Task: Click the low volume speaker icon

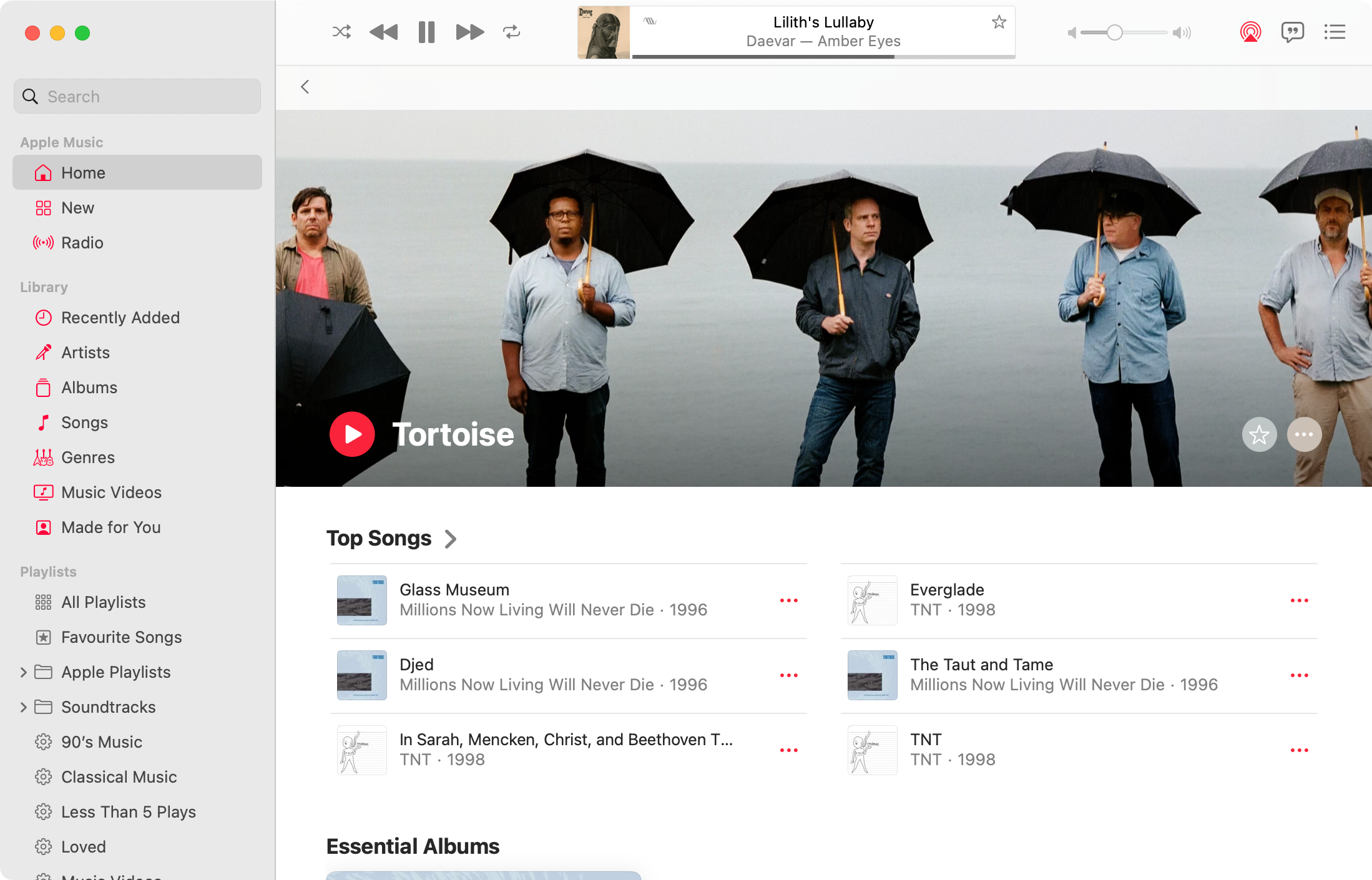Action: (1072, 32)
